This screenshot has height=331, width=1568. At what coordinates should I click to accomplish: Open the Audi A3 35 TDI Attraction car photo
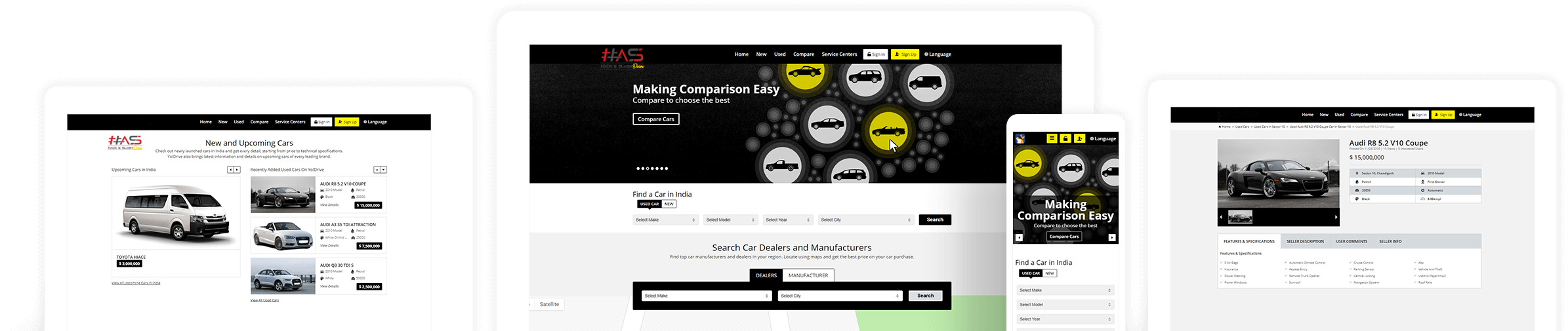click(283, 235)
